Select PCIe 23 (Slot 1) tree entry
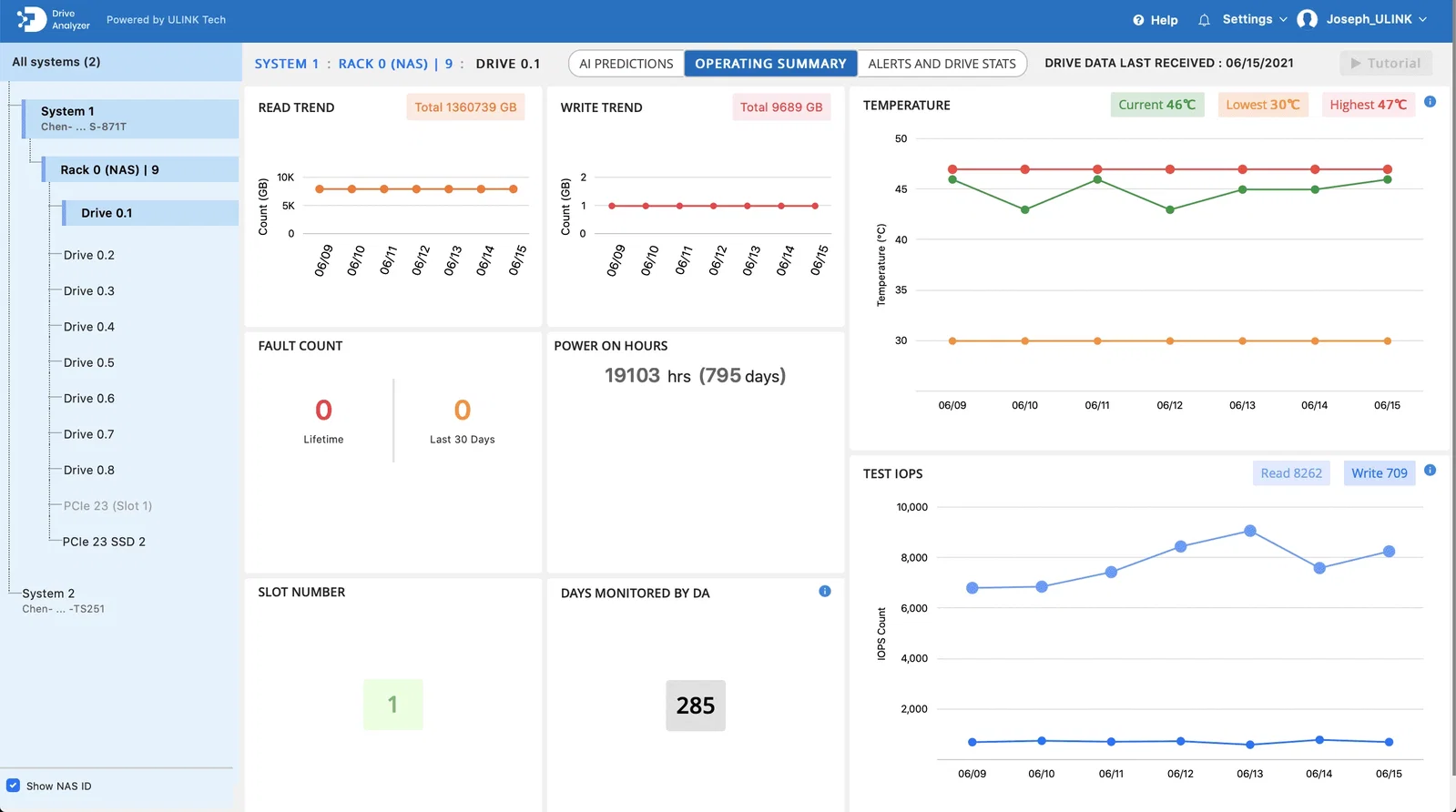This screenshot has width=1456, height=812. [x=107, y=506]
